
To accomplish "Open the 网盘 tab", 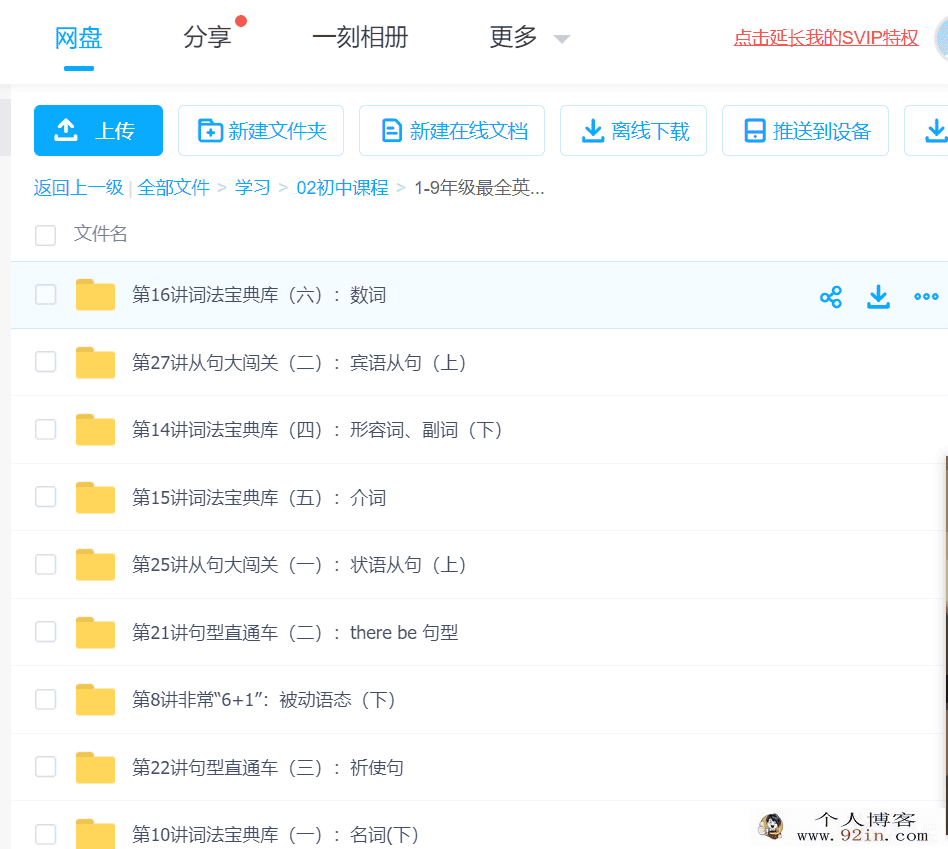I will click(79, 39).
